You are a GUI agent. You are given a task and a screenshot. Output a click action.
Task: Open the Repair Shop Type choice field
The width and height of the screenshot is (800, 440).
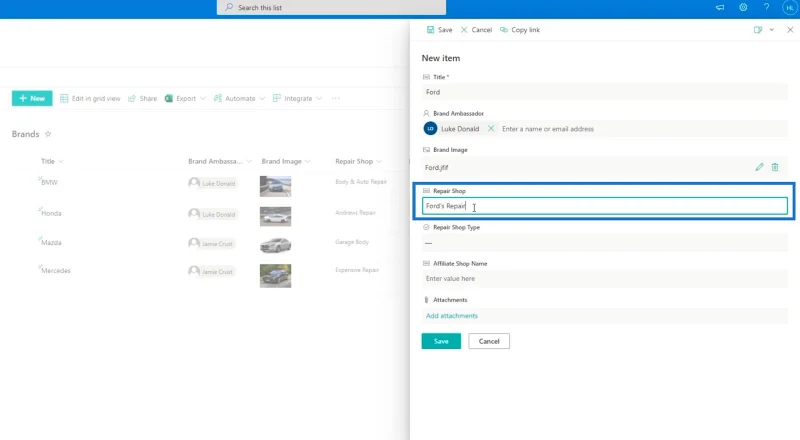[x=605, y=243]
